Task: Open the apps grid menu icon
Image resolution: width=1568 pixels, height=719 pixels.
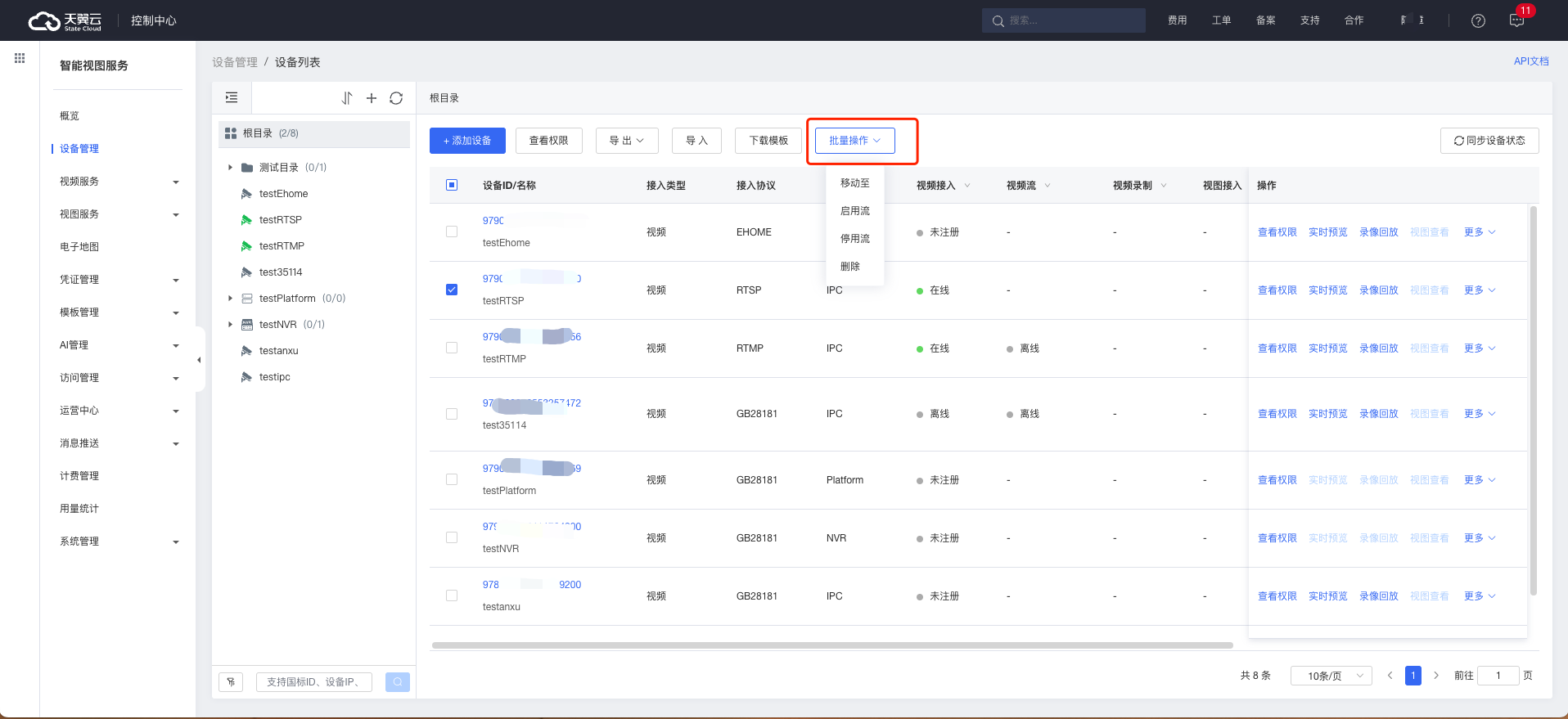Action: (x=20, y=58)
